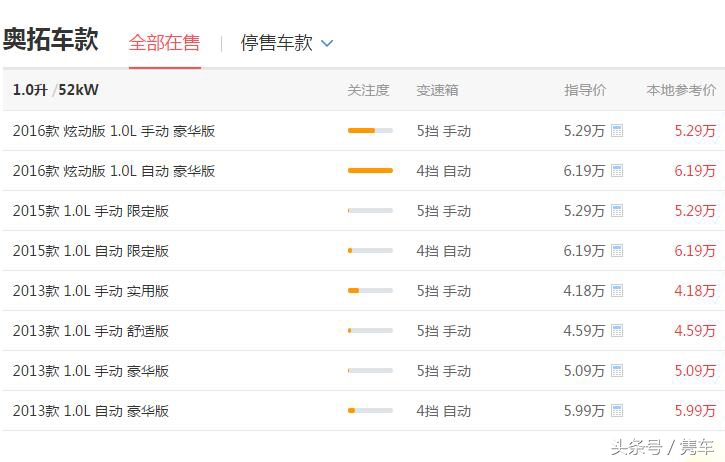This screenshot has width=725, height=462.
Task: Open 2013款 1.0L 手动 实用版 link
Action: tap(91, 291)
